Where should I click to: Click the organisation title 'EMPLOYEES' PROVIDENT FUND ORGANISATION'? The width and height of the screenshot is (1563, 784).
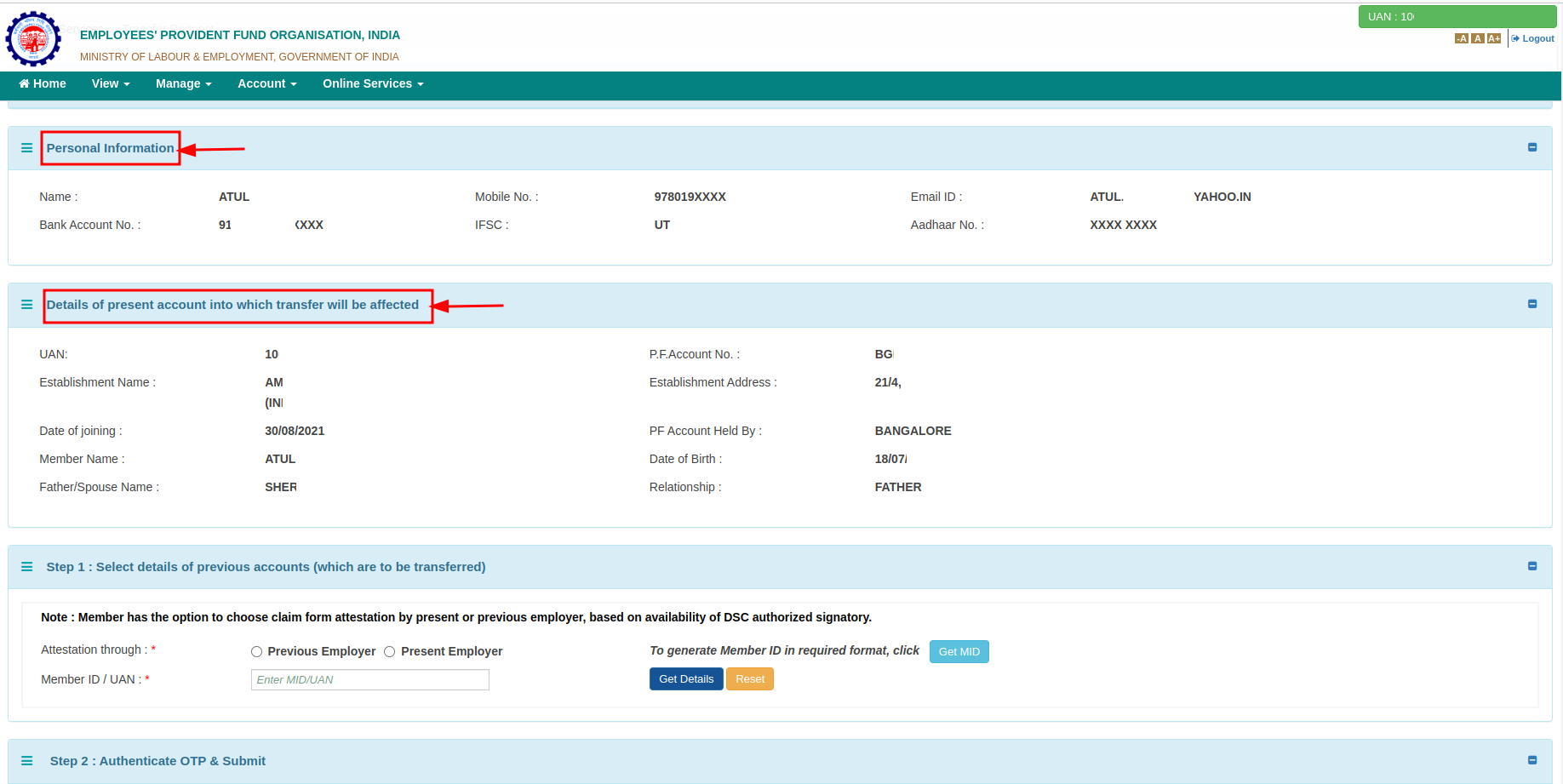click(240, 35)
